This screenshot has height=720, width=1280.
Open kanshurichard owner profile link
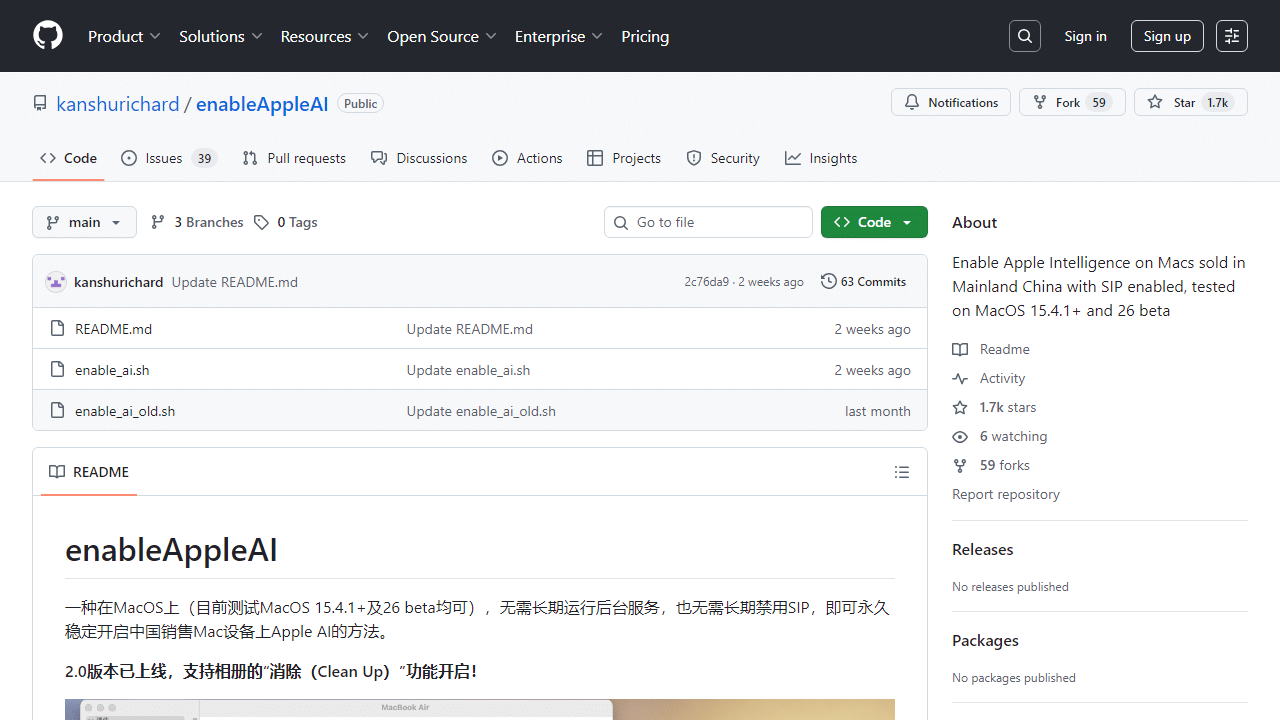pyautogui.click(x=118, y=104)
